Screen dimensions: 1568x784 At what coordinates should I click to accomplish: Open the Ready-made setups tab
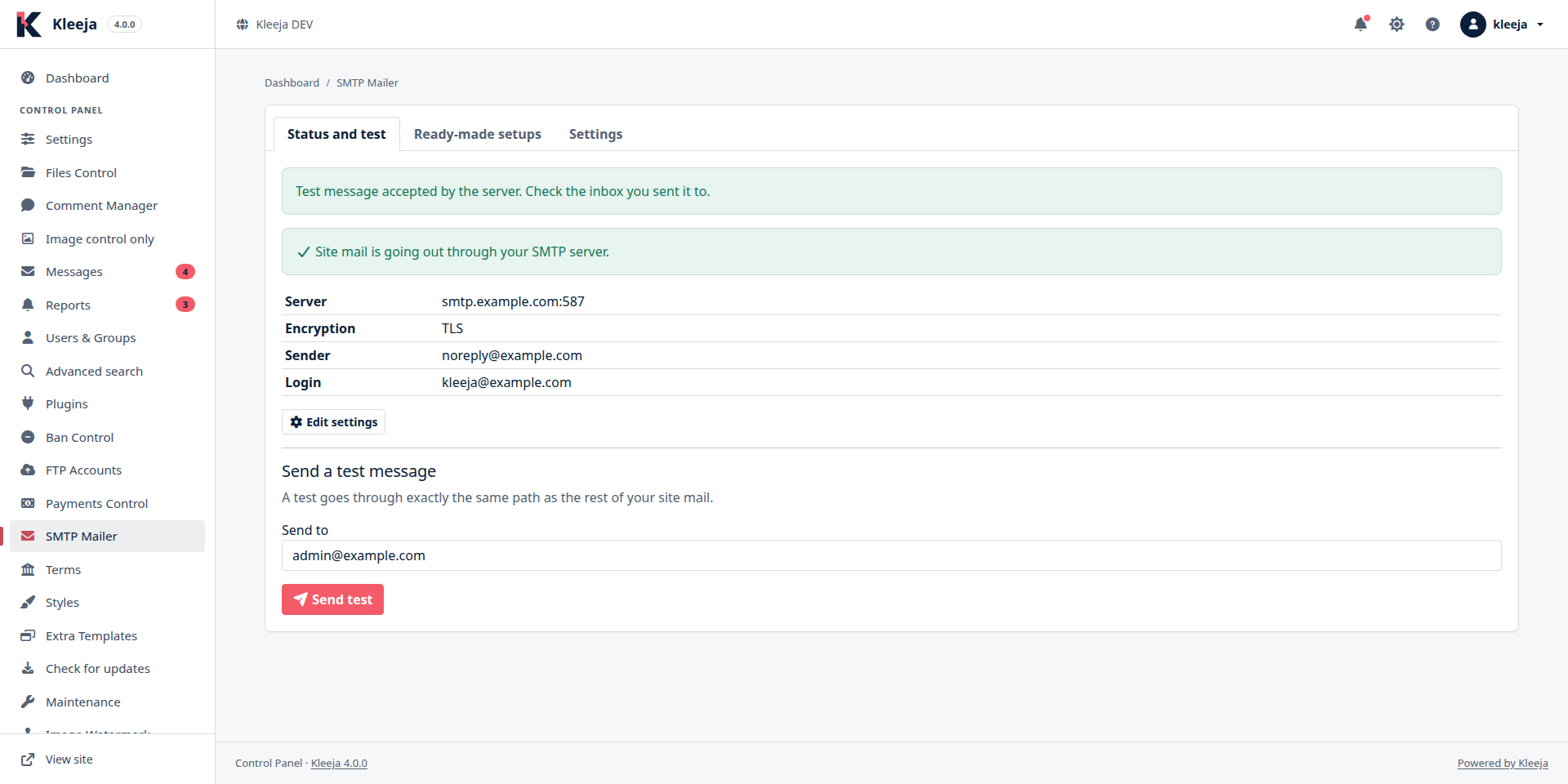point(478,134)
